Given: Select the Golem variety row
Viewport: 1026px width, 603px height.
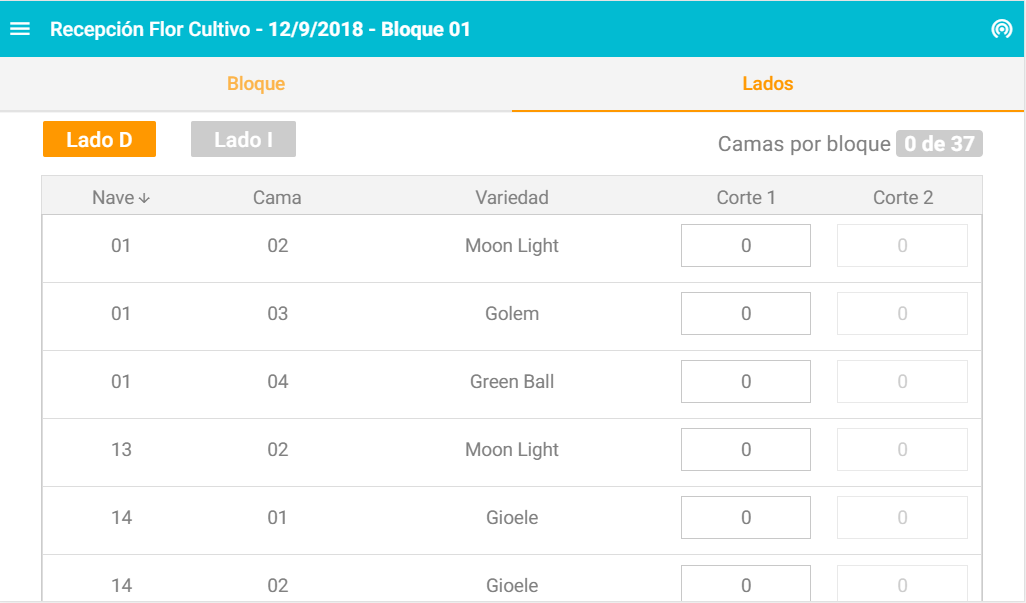Looking at the screenshot, I should [511, 314].
